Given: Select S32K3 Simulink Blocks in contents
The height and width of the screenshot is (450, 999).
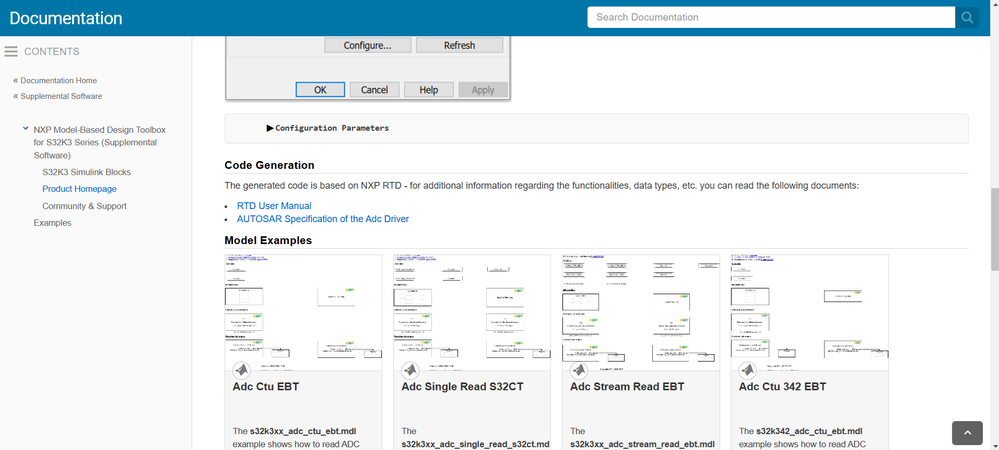Looking at the screenshot, I should pos(86,172).
